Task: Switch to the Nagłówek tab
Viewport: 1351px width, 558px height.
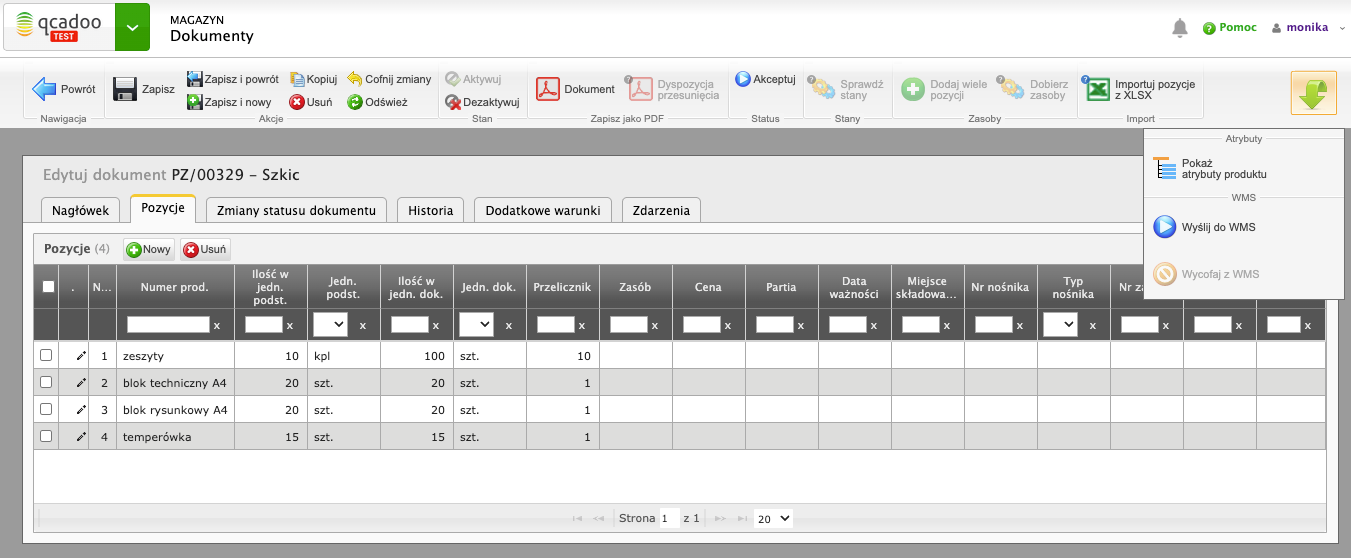Action: coord(82,210)
